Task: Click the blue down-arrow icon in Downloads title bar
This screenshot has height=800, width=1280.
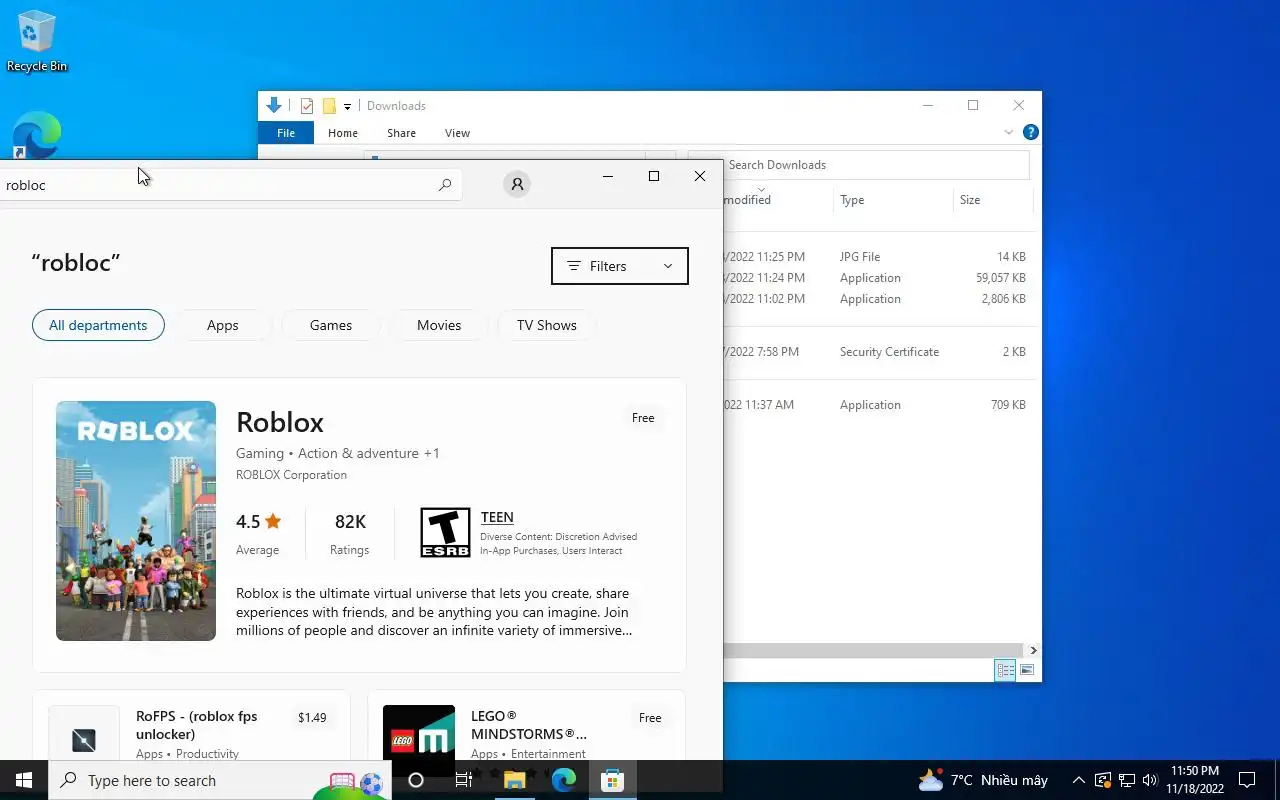Action: [x=274, y=105]
